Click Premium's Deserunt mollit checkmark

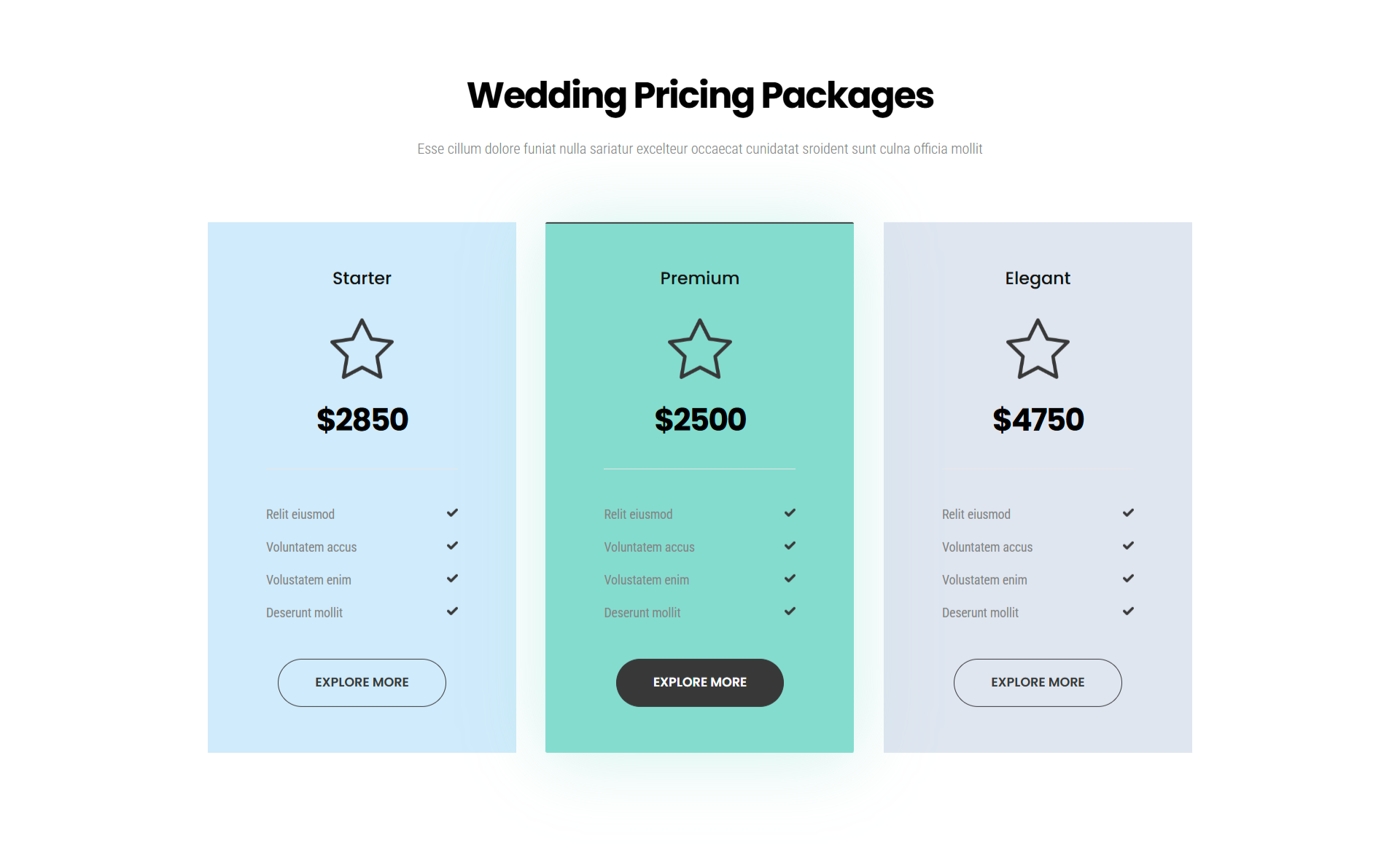[x=790, y=611]
